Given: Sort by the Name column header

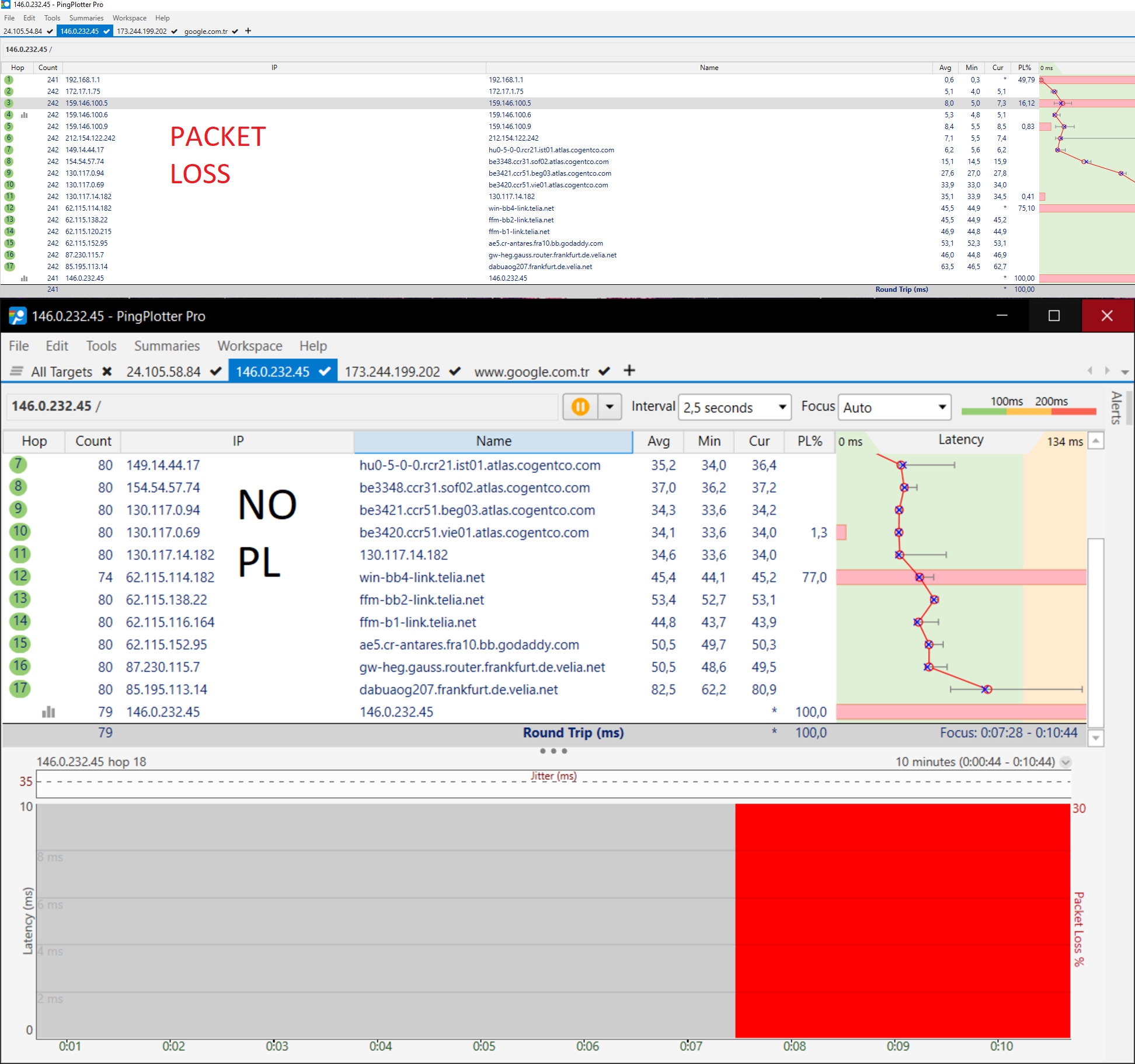Looking at the screenshot, I should tap(493, 441).
